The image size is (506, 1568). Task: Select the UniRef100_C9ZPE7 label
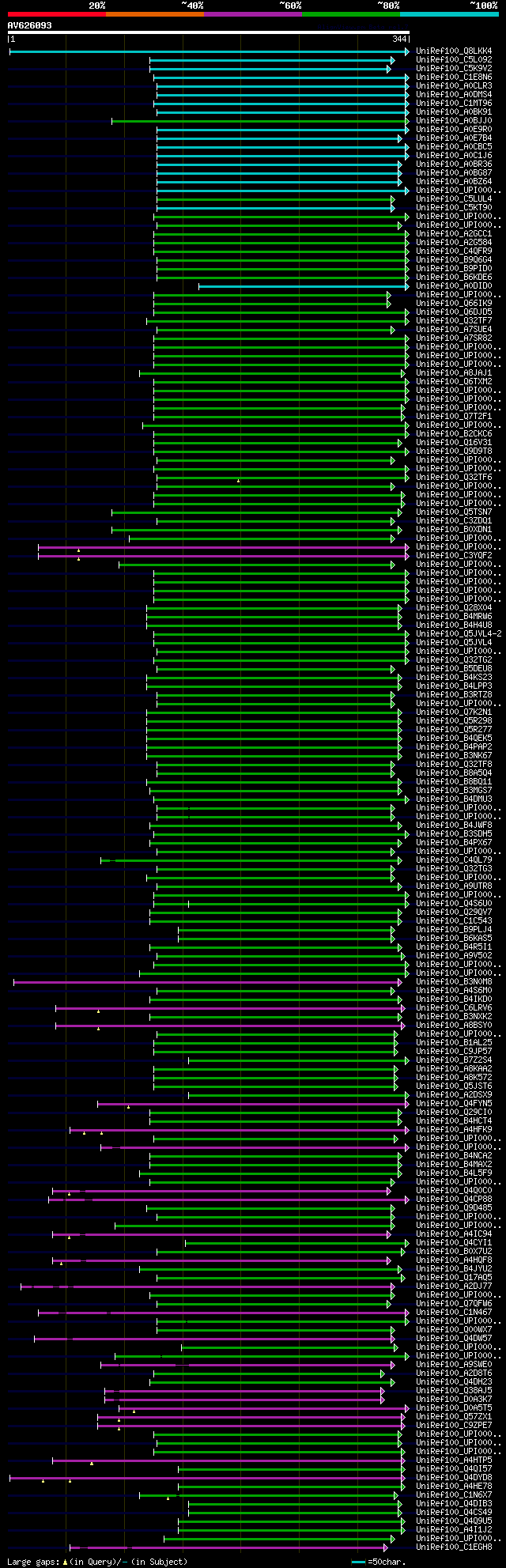(454, 1426)
